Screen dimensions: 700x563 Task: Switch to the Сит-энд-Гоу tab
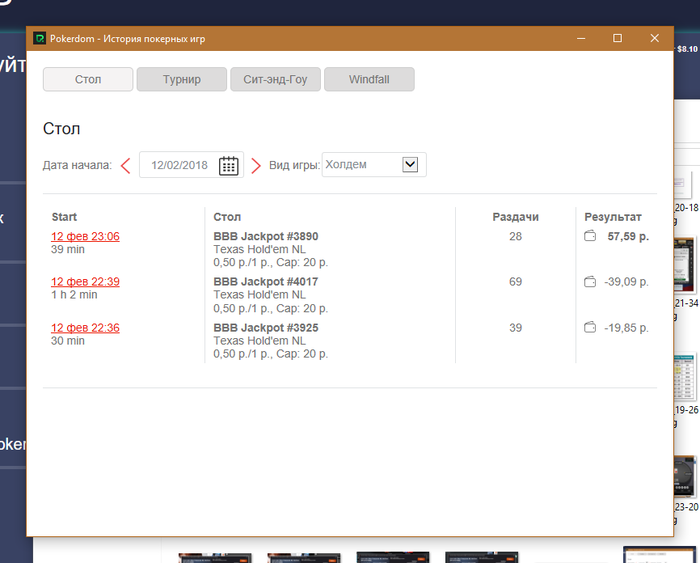pyautogui.click(x=275, y=79)
